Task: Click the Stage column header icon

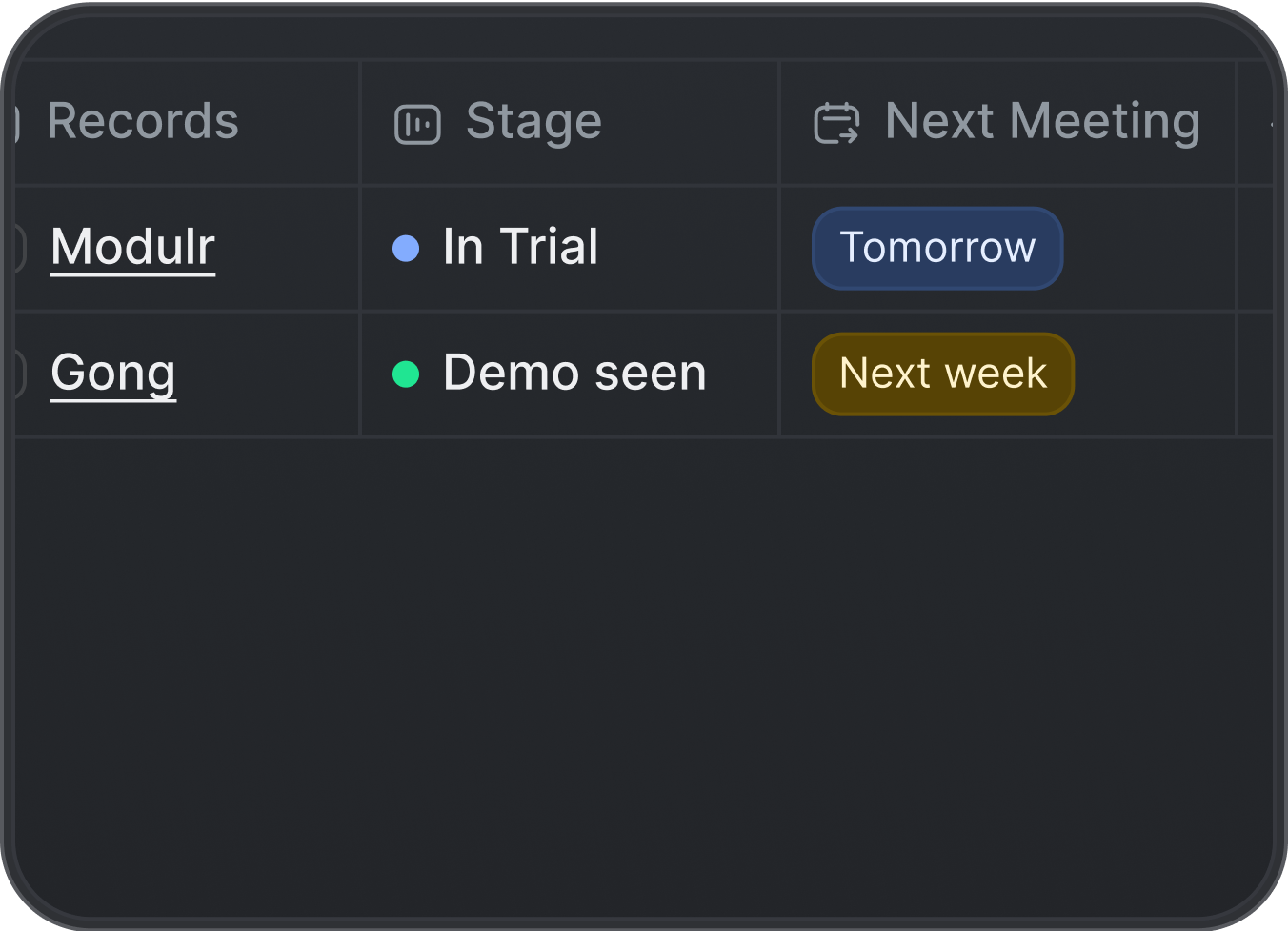Action: [417, 124]
